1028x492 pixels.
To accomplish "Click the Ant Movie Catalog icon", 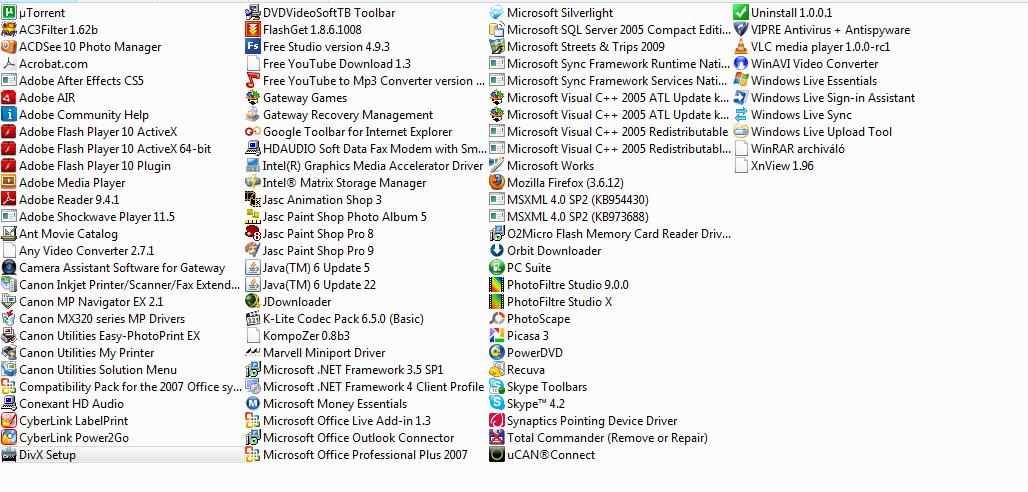I will (x=9, y=234).
